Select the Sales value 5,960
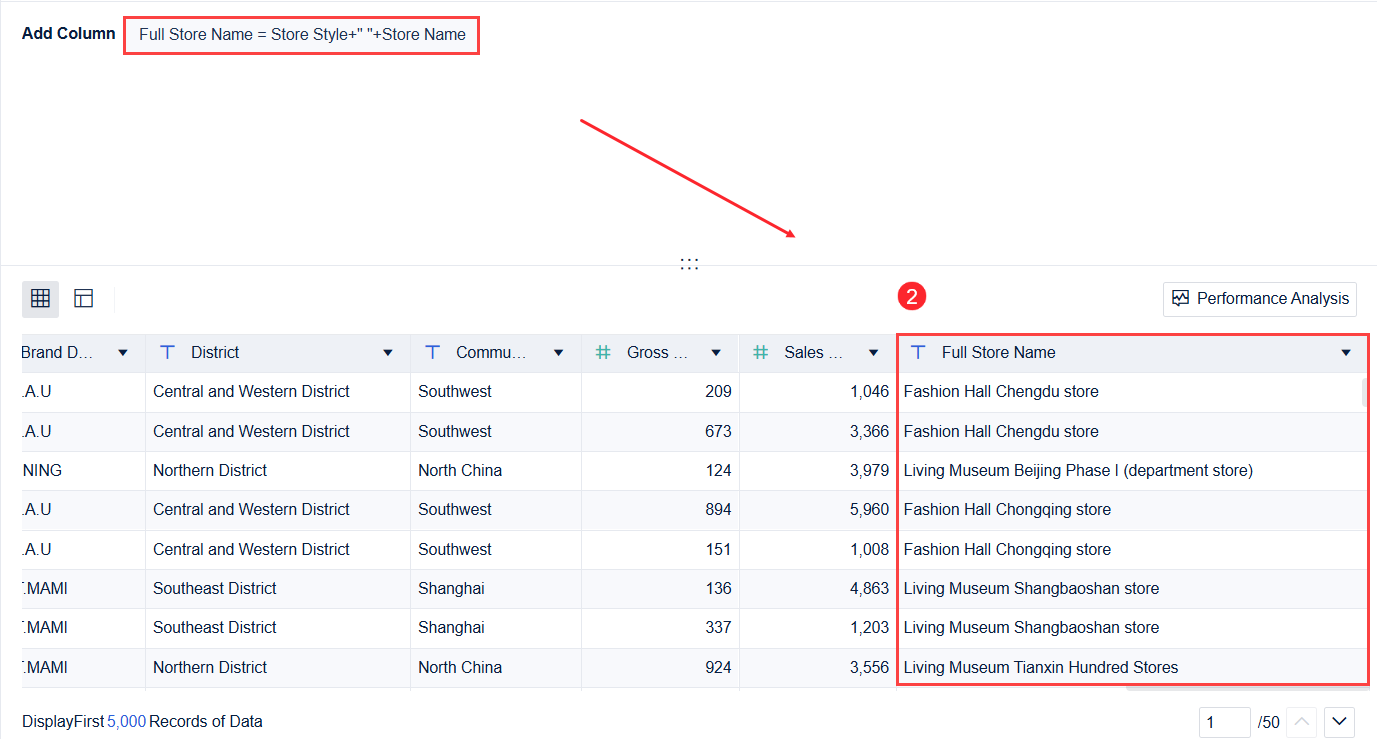 tap(869, 509)
